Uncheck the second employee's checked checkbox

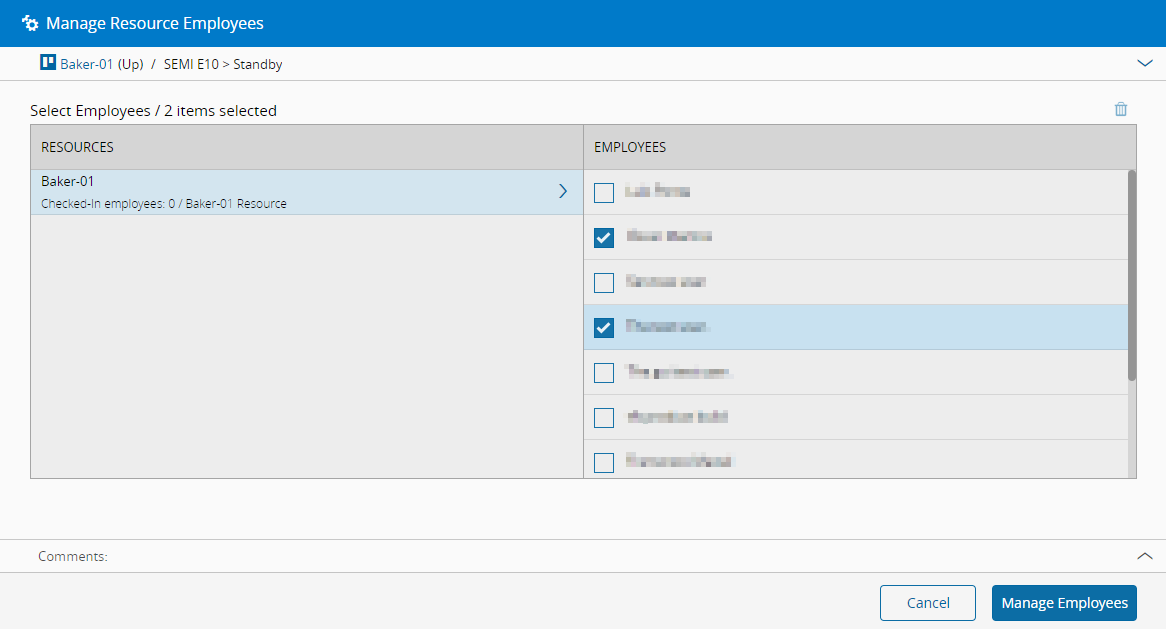pos(604,238)
